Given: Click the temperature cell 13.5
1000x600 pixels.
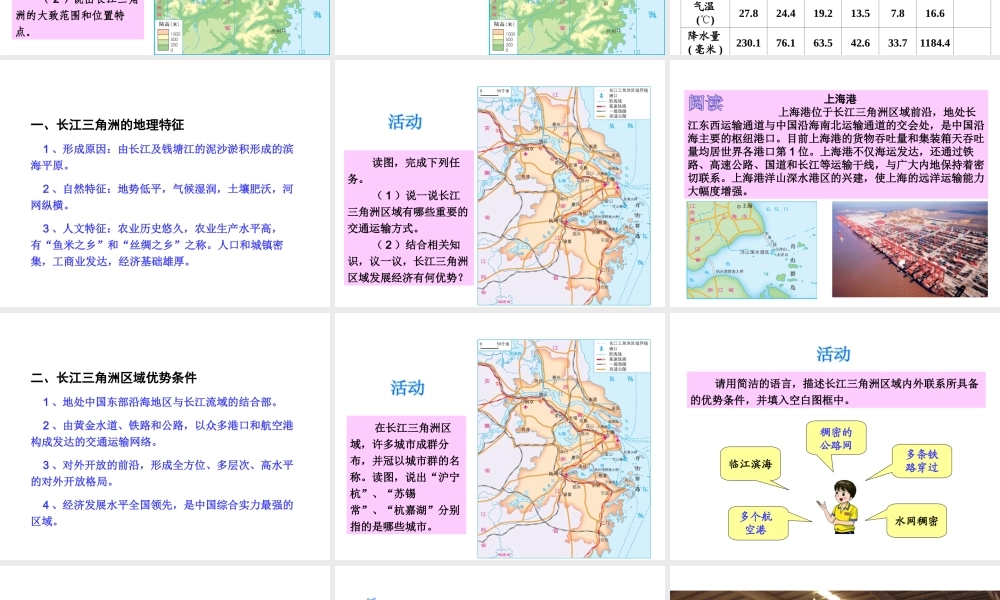Looking at the screenshot, I should point(860,13).
